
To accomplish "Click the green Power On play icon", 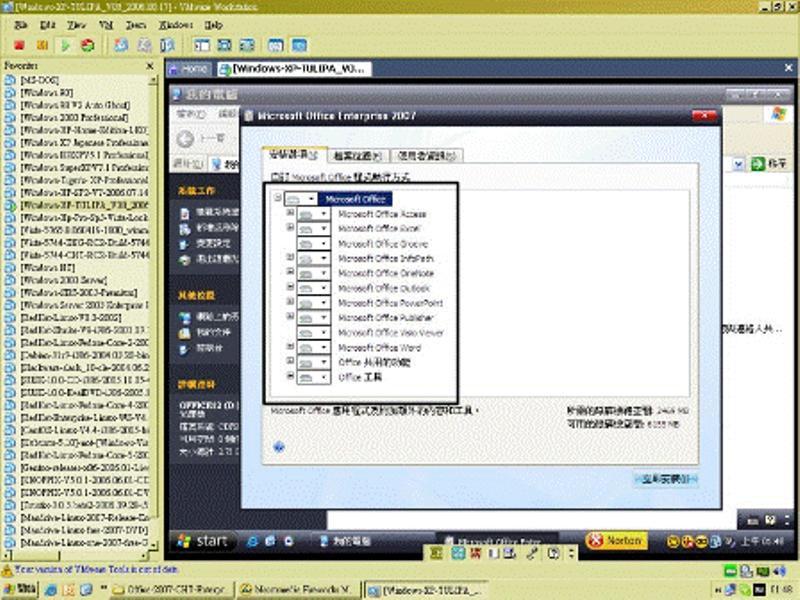I will pos(65,45).
